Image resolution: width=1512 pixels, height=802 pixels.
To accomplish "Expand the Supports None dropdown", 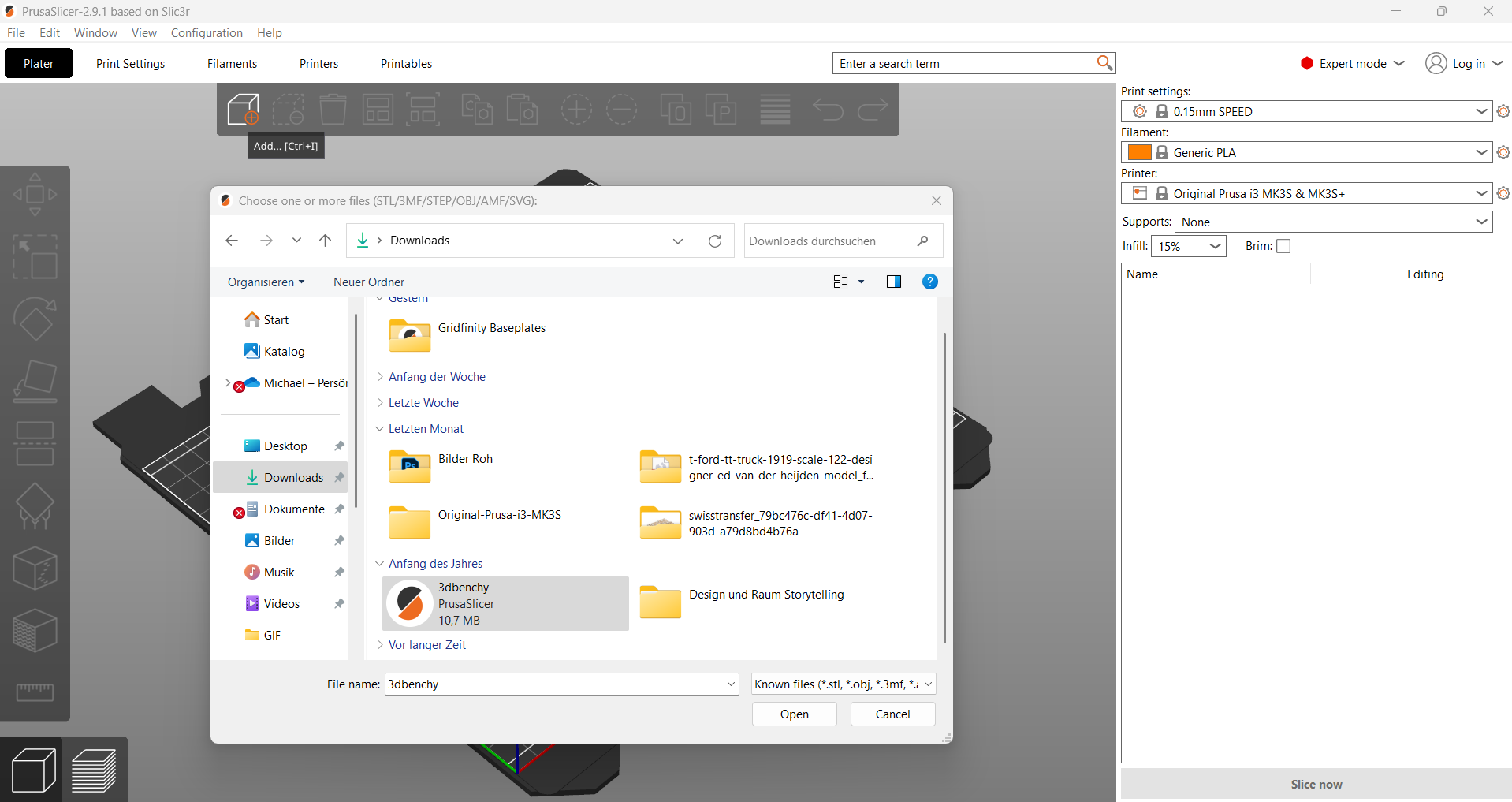I will pos(1334,222).
